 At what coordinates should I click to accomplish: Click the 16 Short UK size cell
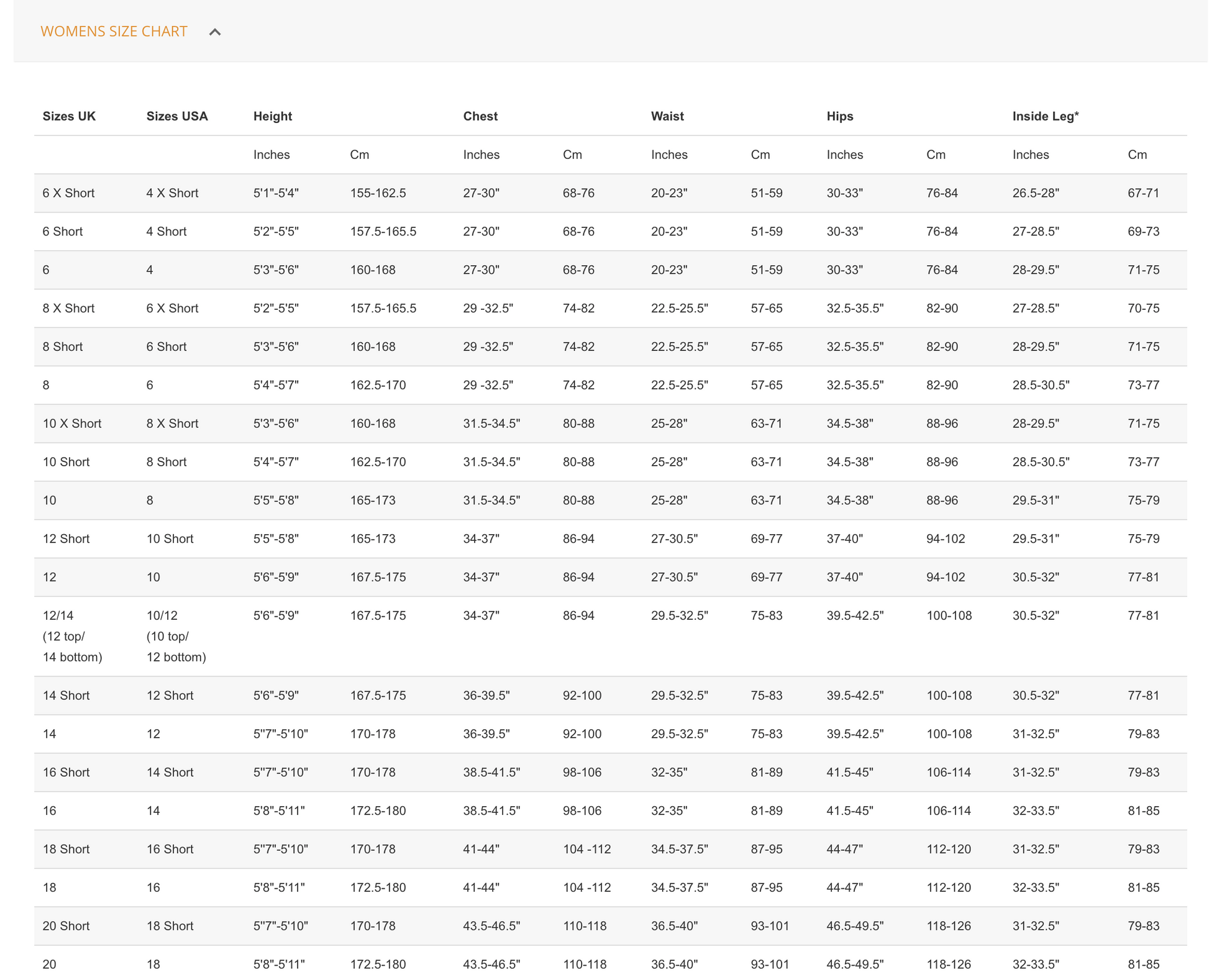66,773
